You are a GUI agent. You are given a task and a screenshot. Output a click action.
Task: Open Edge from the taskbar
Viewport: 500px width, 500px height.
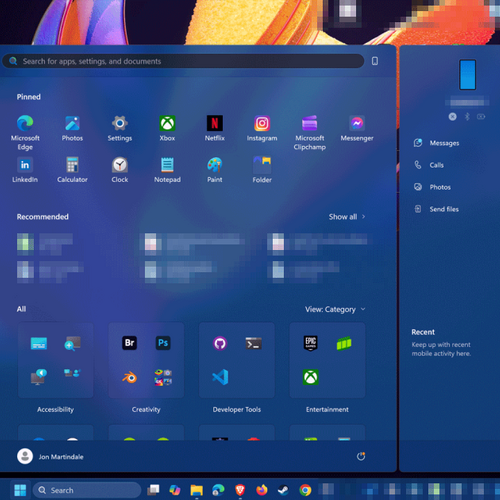coord(218,490)
